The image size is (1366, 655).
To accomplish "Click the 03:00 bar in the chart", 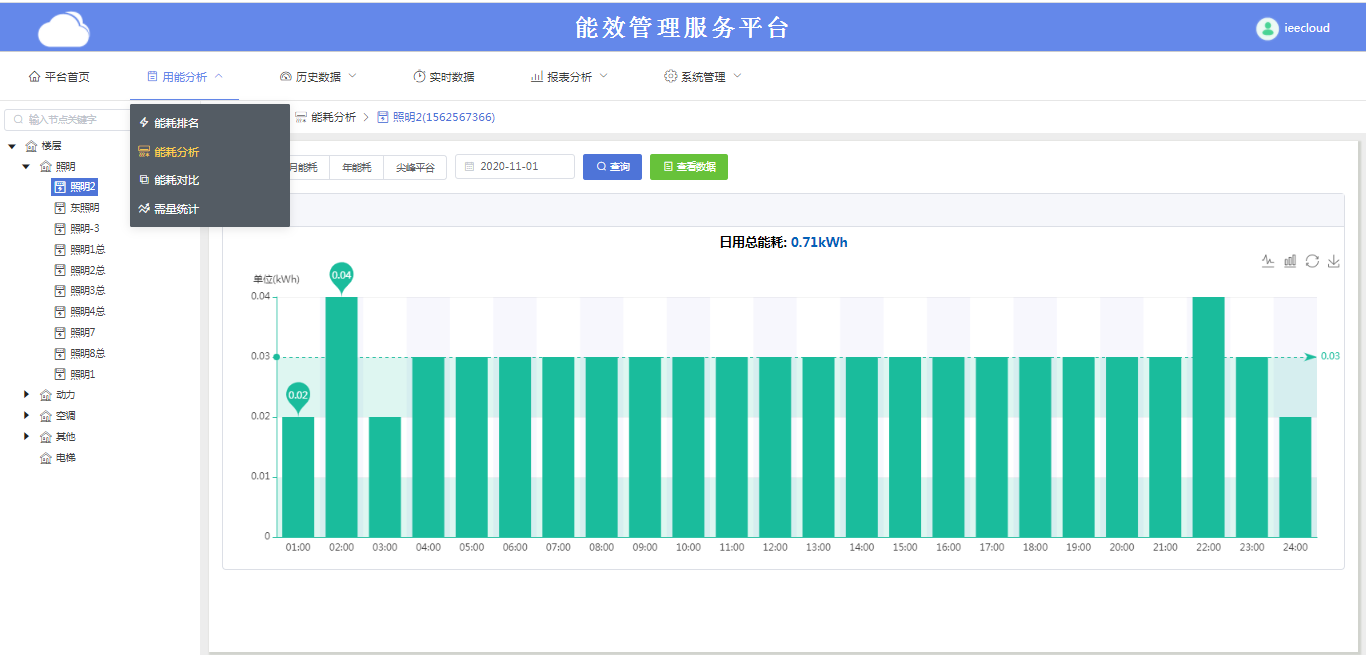I will click(x=385, y=477).
